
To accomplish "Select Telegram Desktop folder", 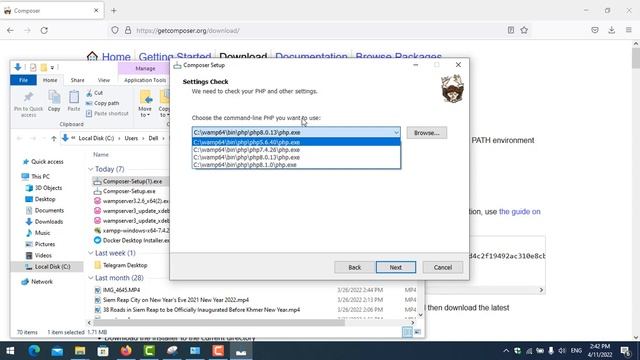I will 121,265.
